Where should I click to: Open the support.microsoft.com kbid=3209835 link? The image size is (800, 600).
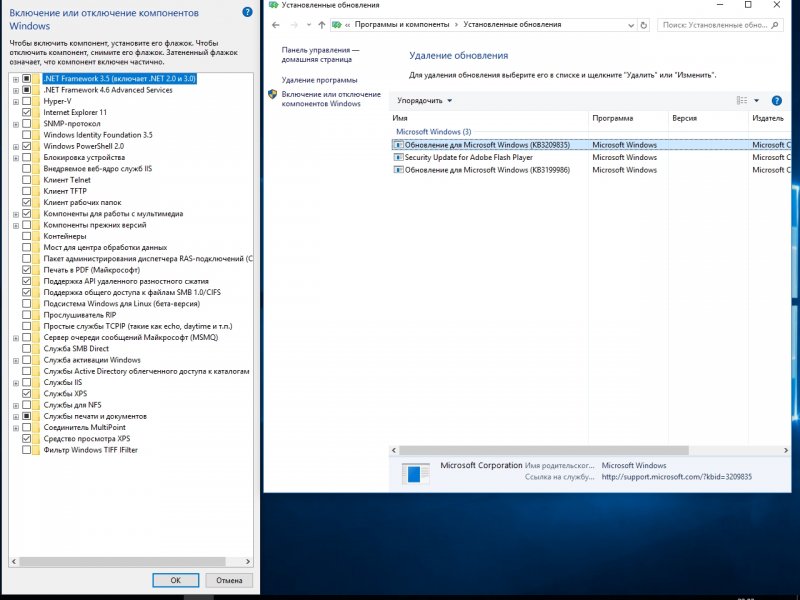[x=677, y=477]
